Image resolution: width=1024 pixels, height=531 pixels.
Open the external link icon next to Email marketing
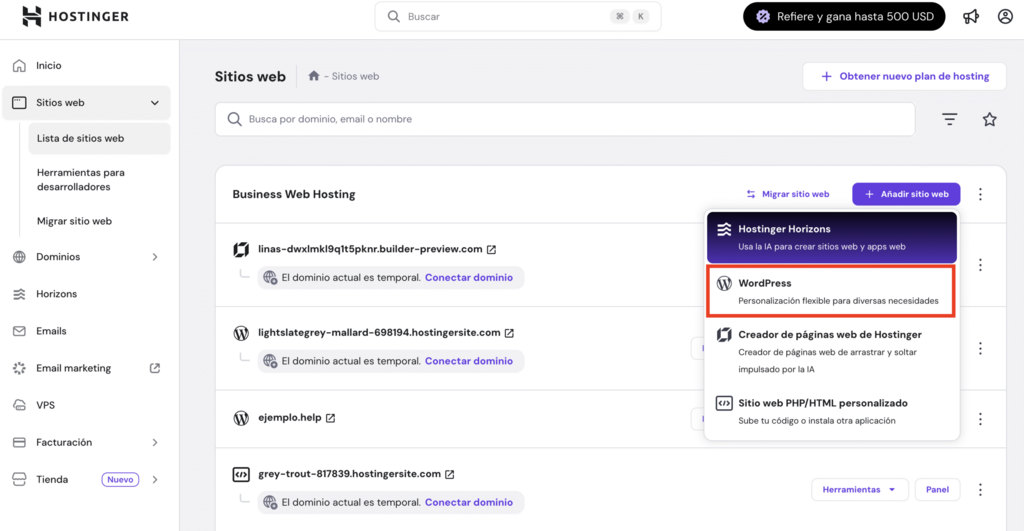tap(155, 368)
